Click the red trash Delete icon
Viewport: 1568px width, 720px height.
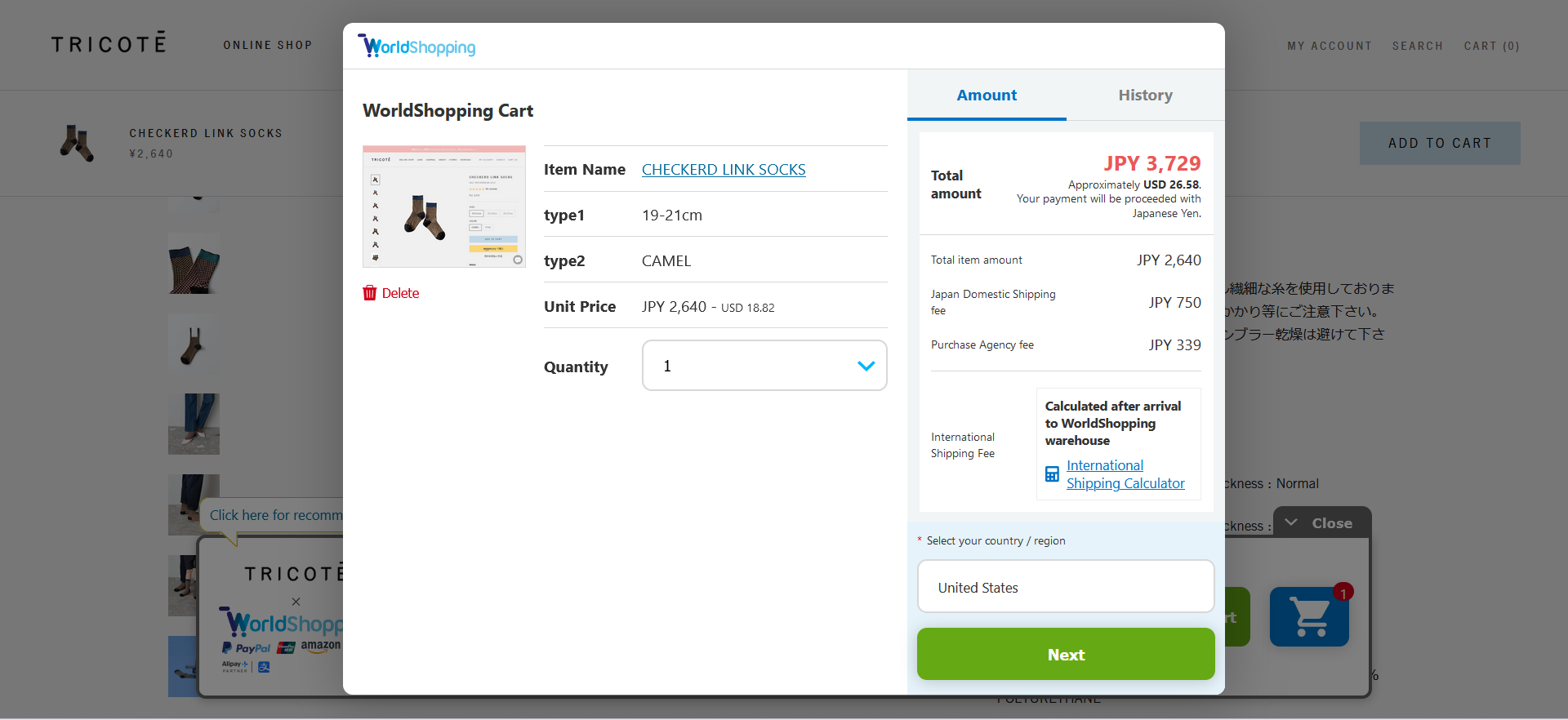pos(370,293)
